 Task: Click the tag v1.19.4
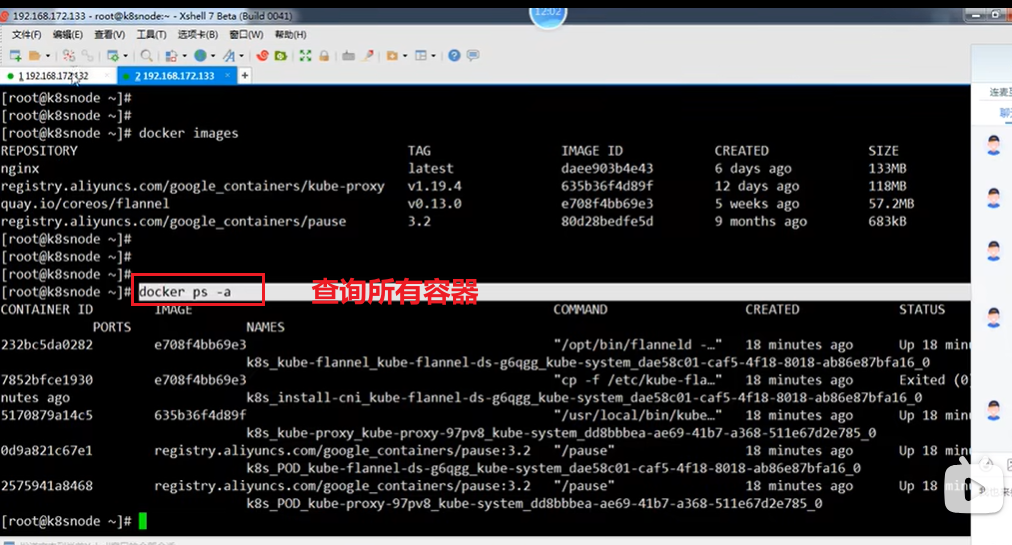(434, 186)
